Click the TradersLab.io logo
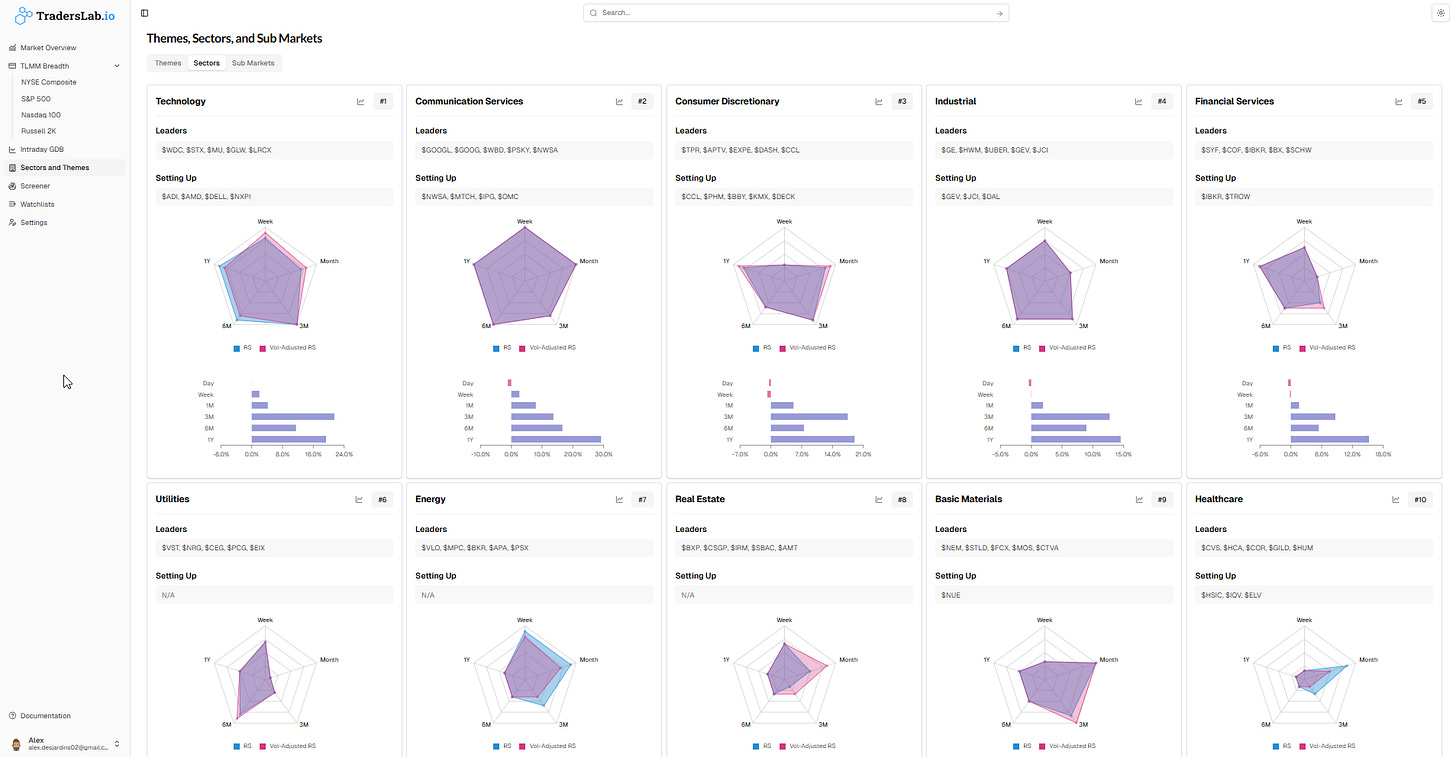 [x=65, y=15]
